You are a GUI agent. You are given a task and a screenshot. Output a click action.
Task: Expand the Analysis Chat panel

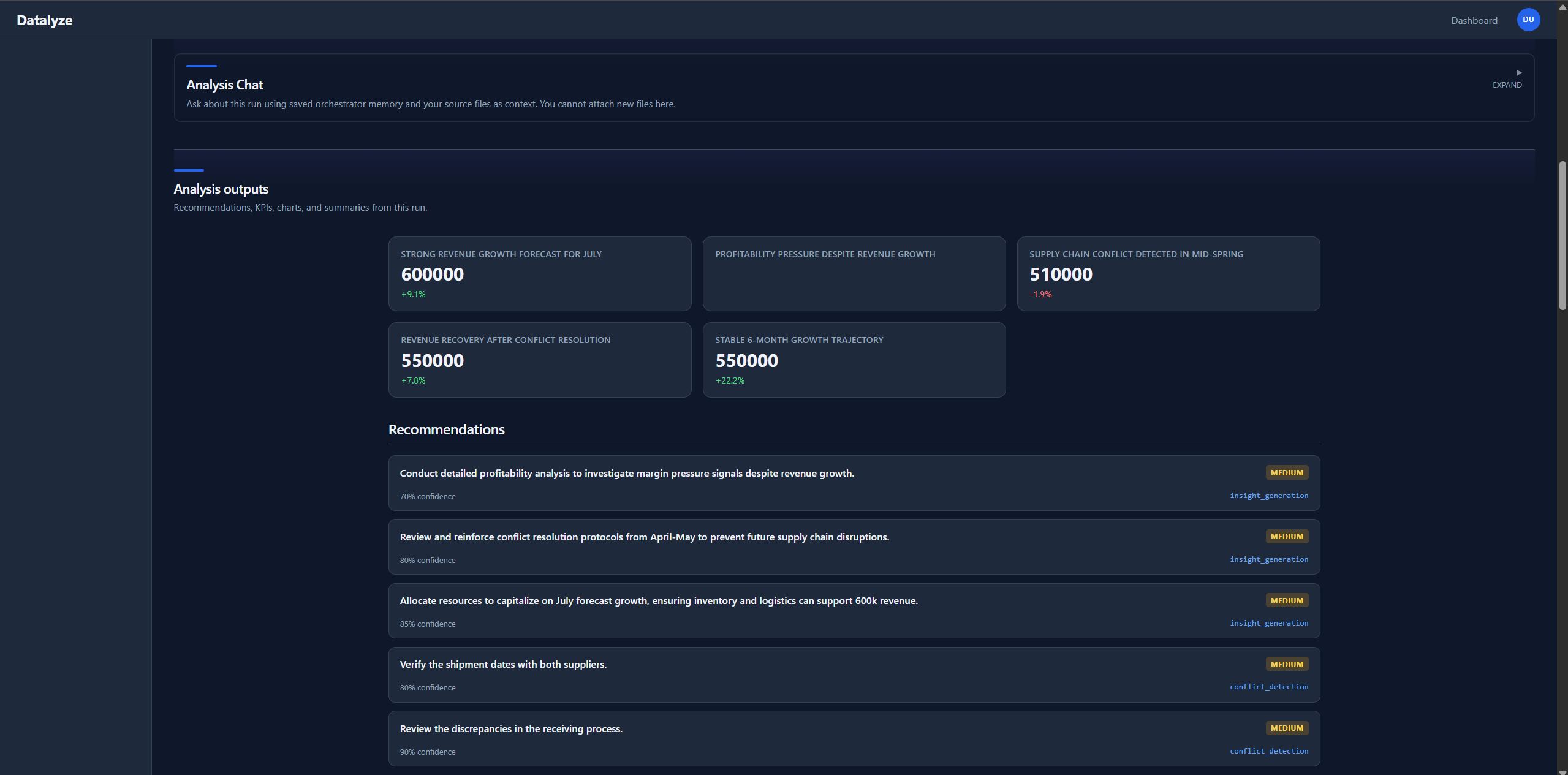pyautogui.click(x=1506, y=85)
